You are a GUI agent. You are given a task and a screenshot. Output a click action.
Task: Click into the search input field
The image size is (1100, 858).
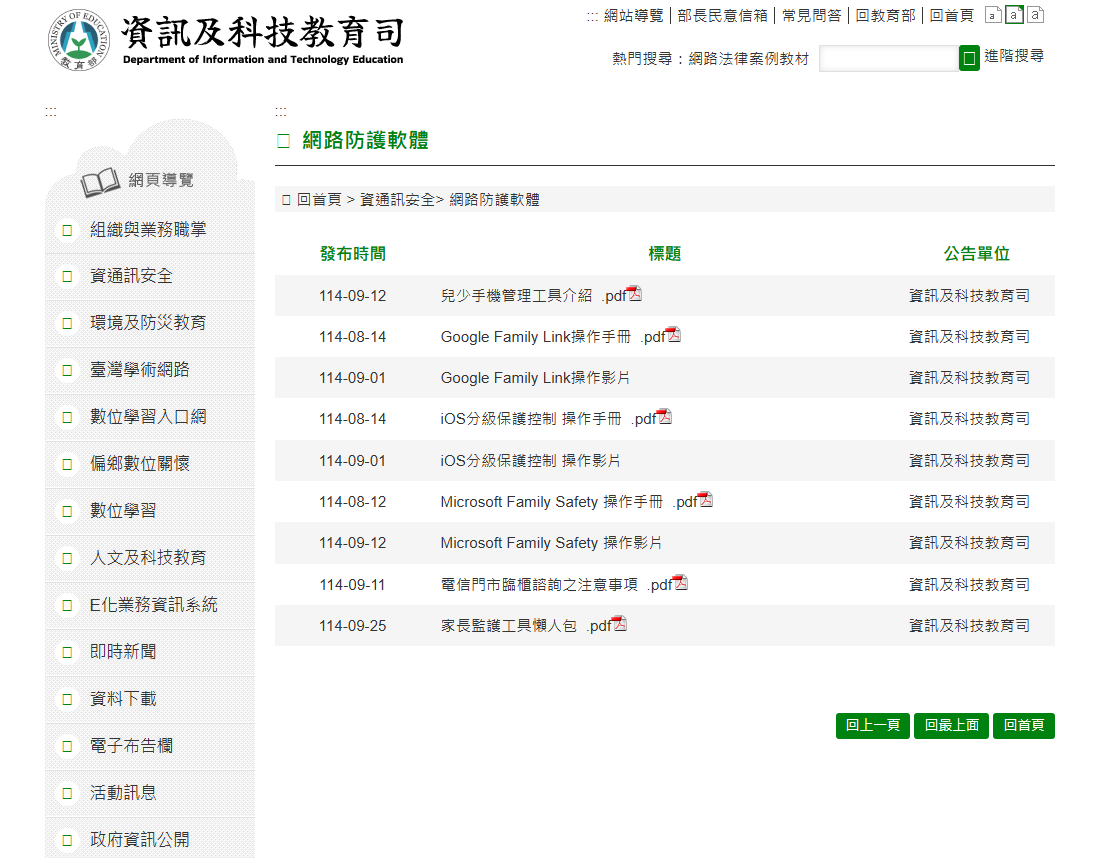pyautogui.click(x=888, y=58)
